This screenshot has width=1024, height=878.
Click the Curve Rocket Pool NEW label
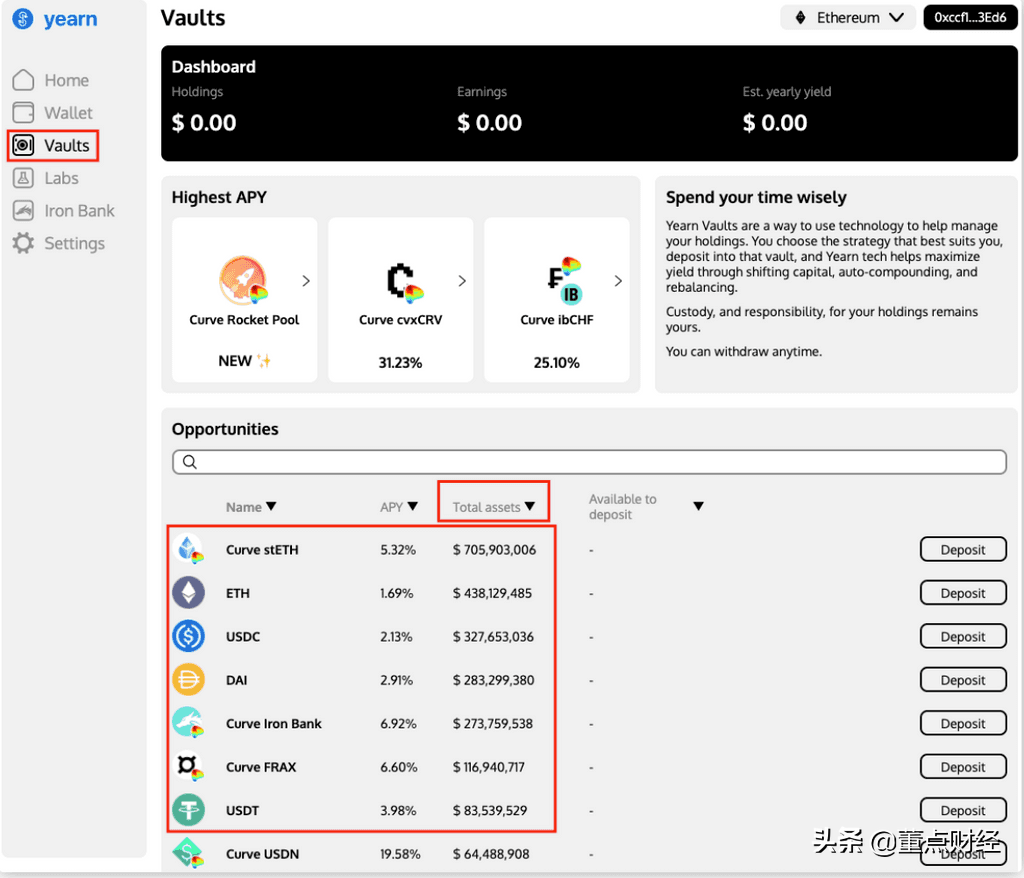coord(244,361)
